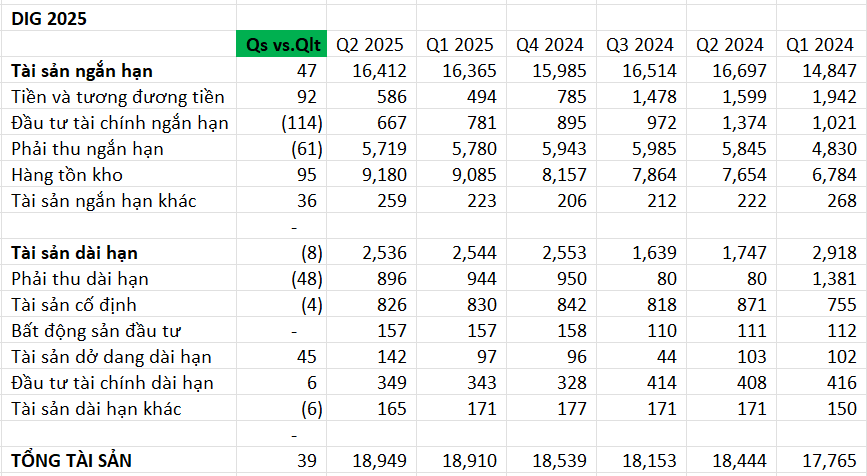Click the Hàng tồn kho row label
Viewport: 867px width, 476px height.
pos(67,175)
